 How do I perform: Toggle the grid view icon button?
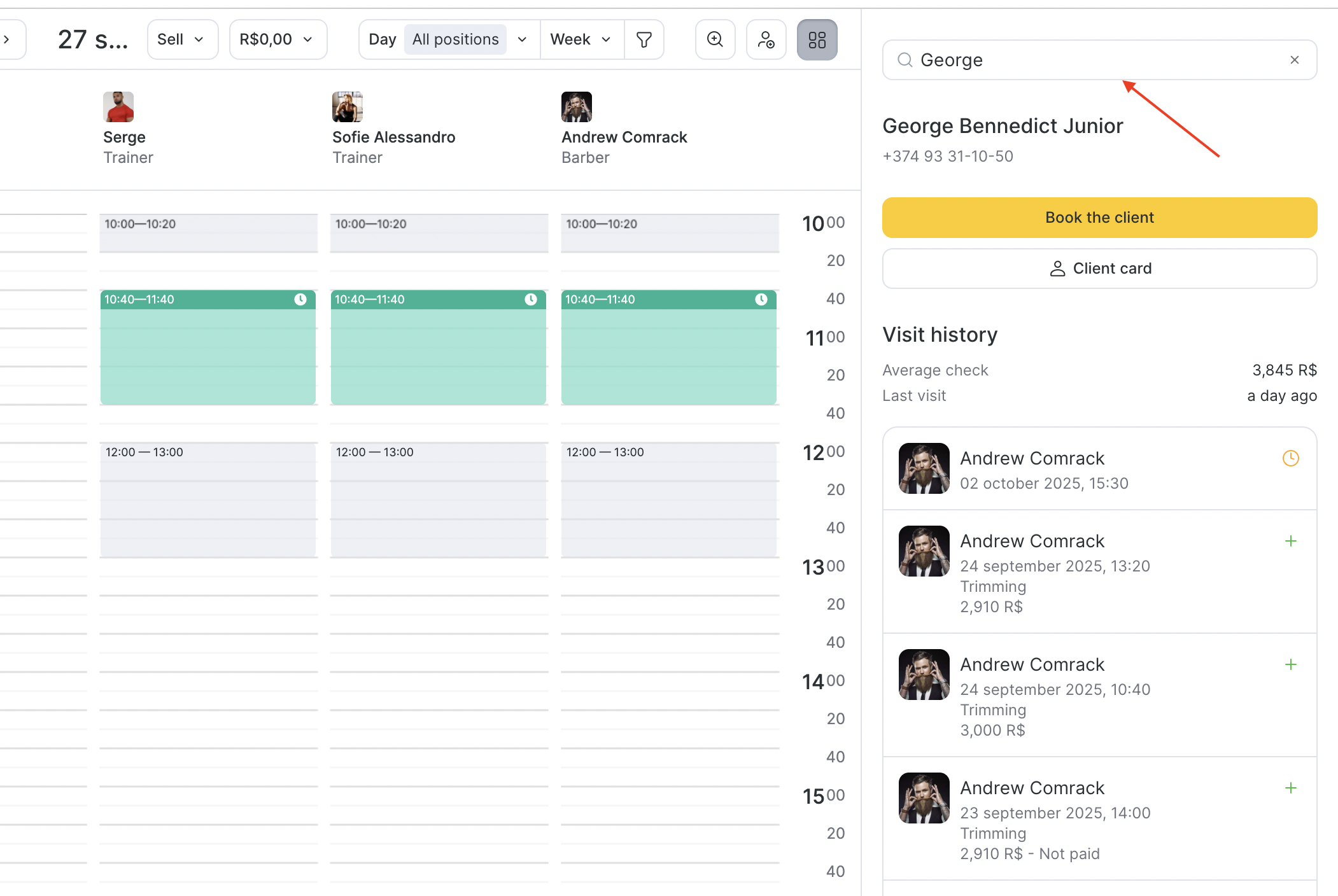pos(817,39)
